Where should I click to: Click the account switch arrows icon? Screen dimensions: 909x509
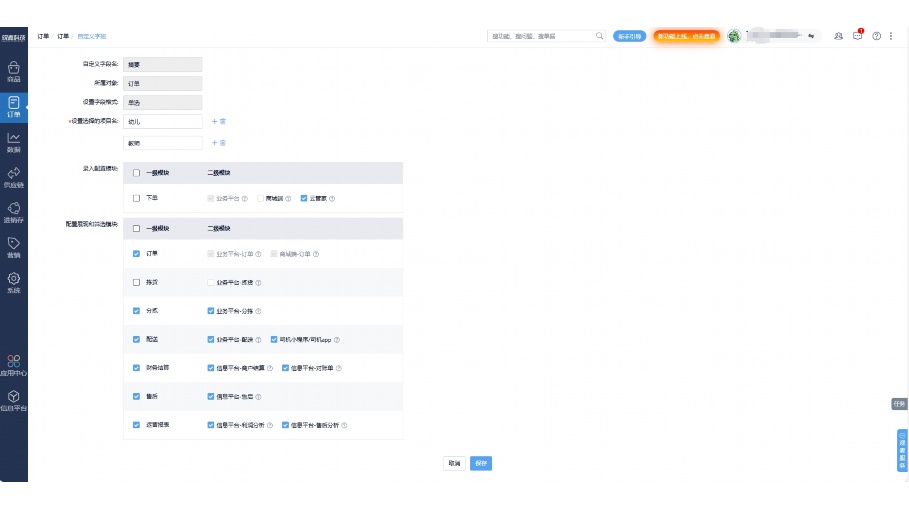click(x=811, y=36)
